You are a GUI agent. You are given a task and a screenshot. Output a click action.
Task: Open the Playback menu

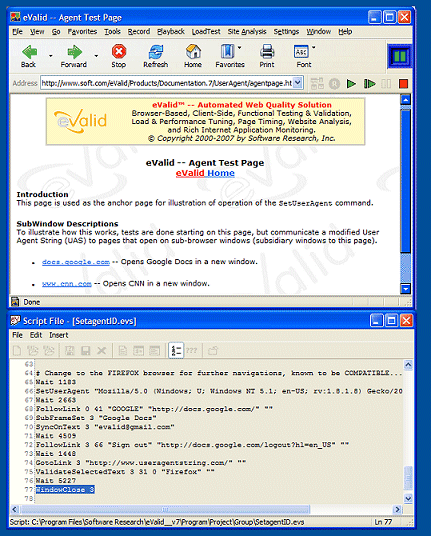coord(171,32)
